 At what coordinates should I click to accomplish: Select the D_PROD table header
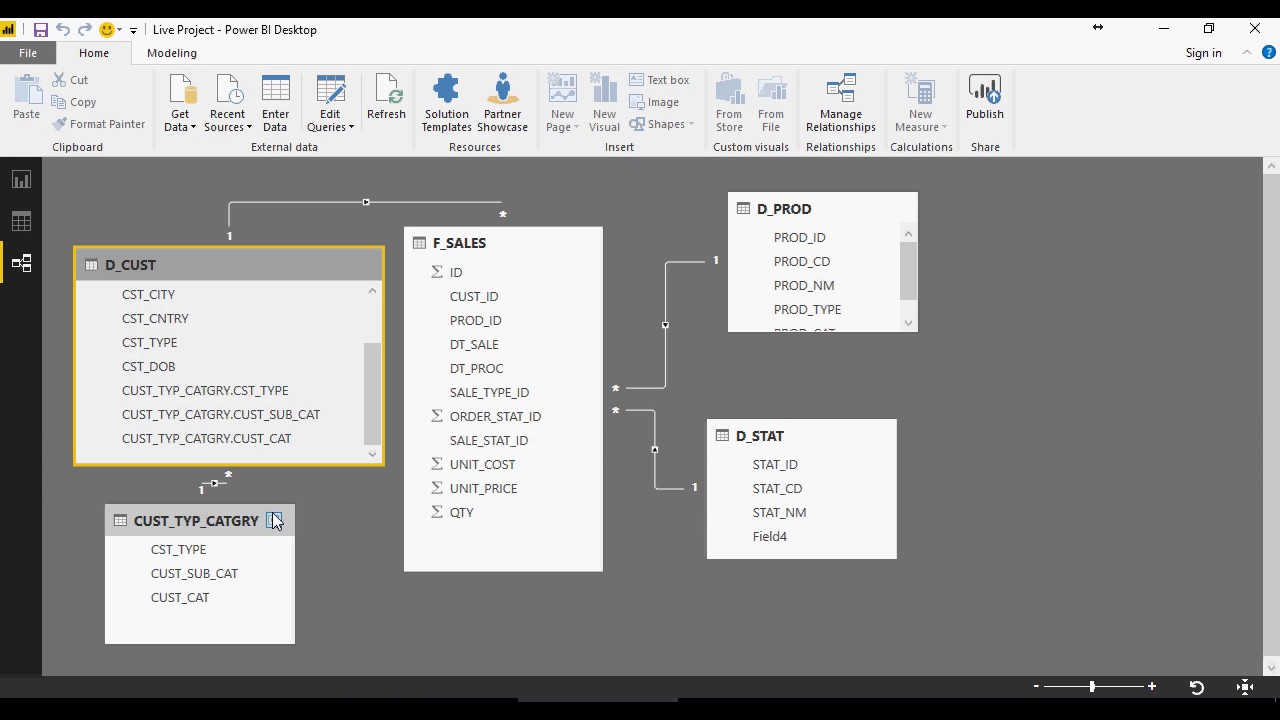click(x=822, y=209)
